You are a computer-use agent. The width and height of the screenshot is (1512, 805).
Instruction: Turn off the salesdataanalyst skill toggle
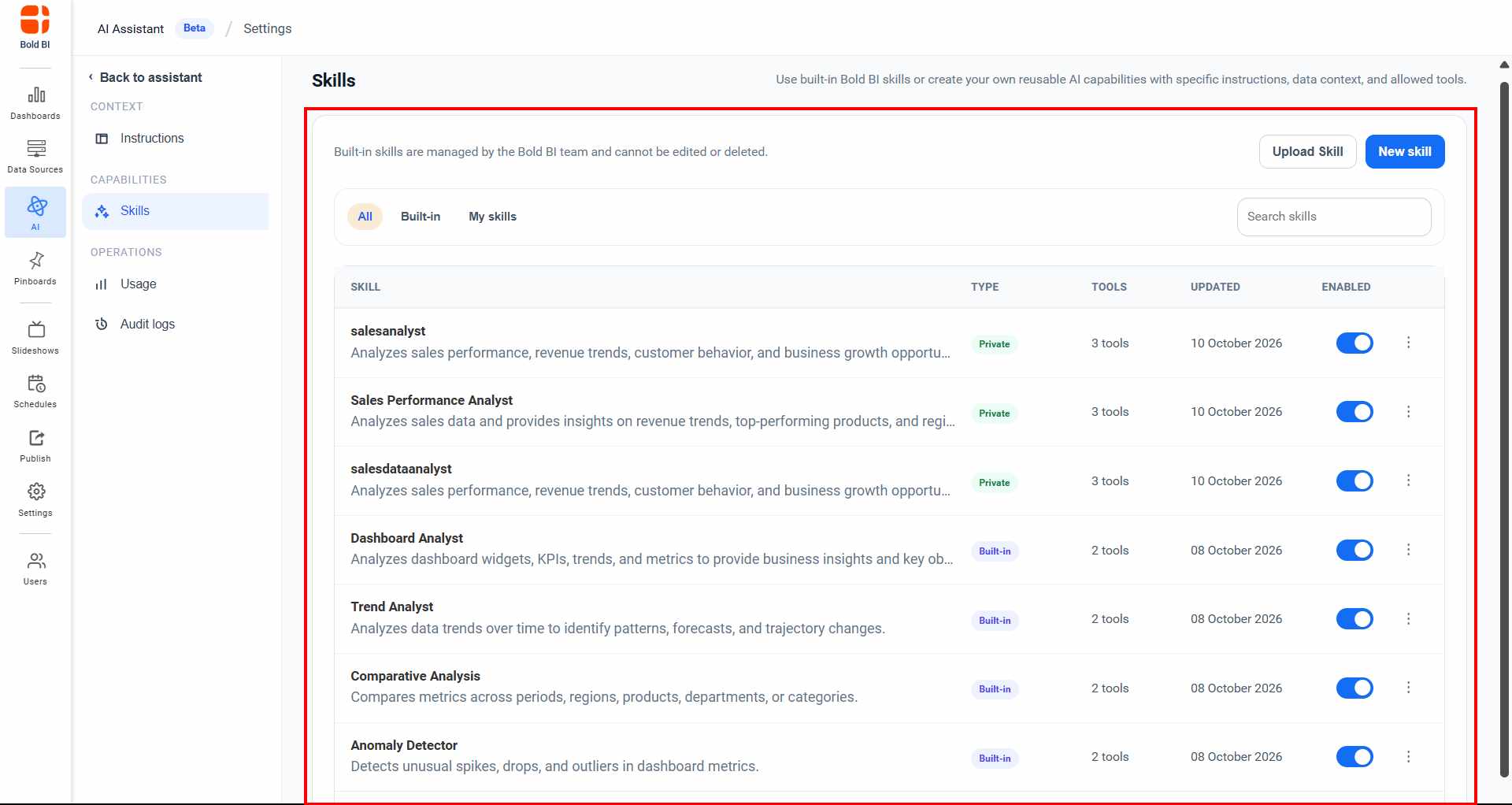pos(1354,480)
